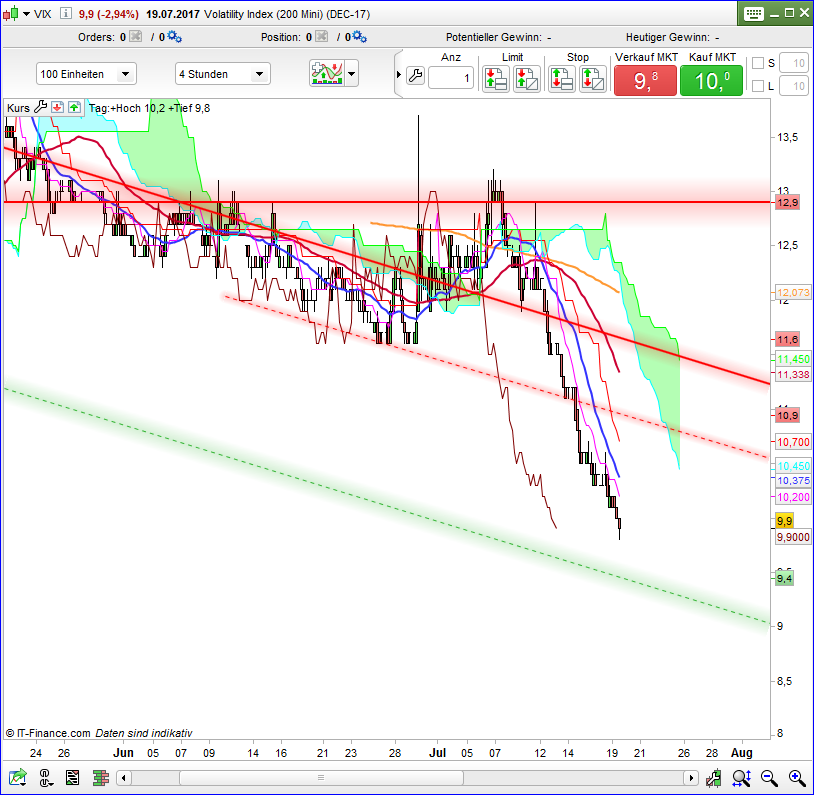Open position settings gears beside Position
This screenshot has height=795, width=814.
pyautogui.click(x=359, y=37)
